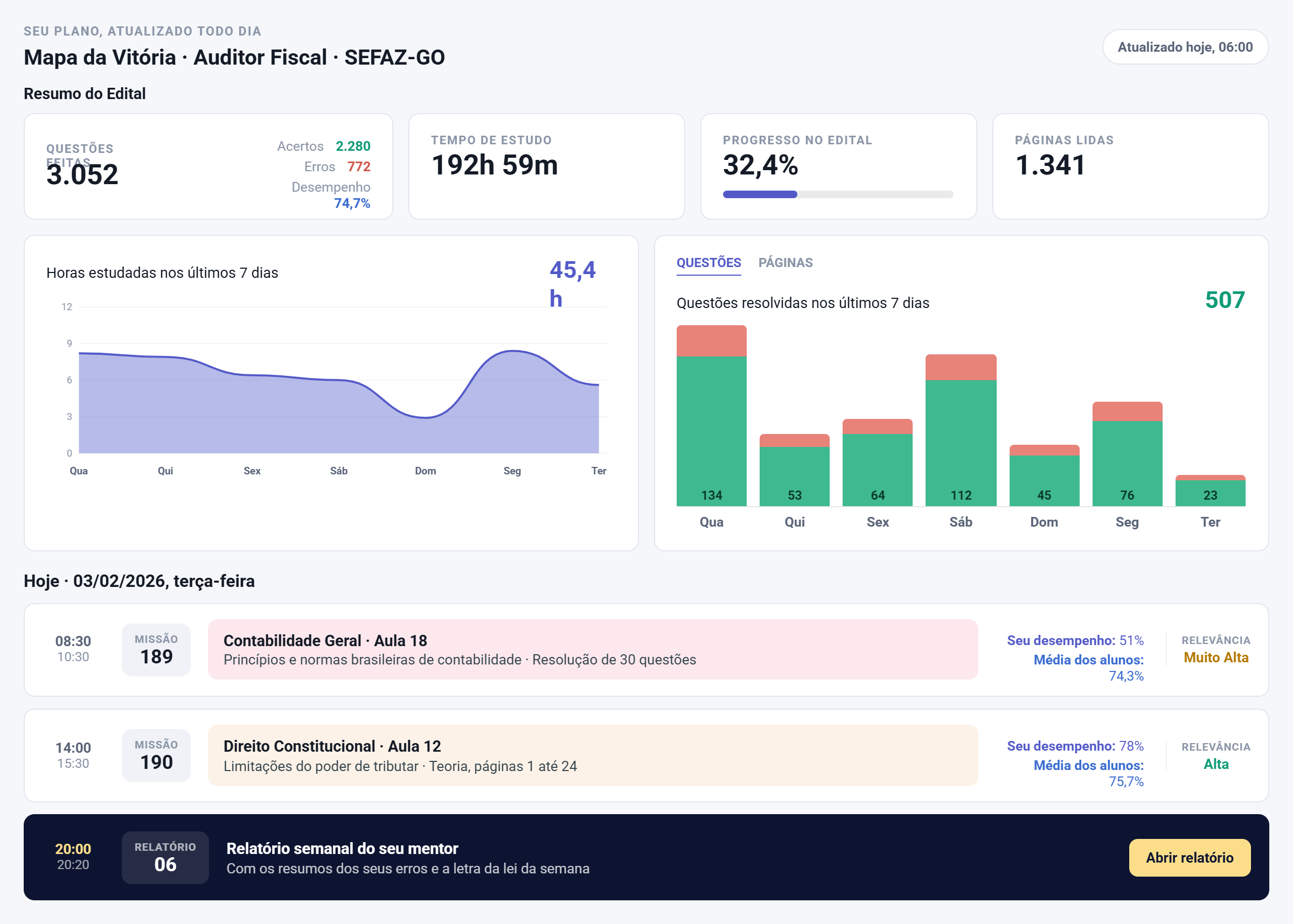Click the 20:00 report time
This screenshot has width=1293, height=924.
pos(73,849)
